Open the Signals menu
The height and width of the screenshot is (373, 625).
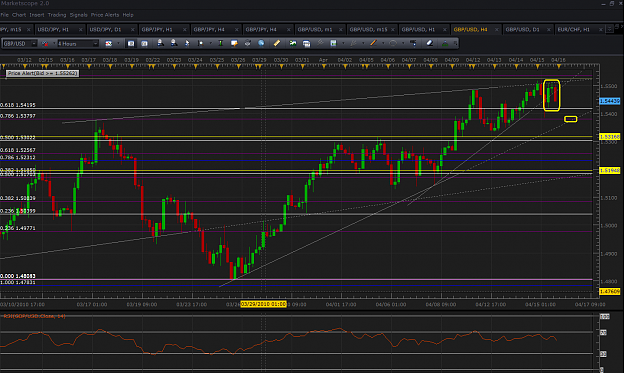[x=79, y=15]
